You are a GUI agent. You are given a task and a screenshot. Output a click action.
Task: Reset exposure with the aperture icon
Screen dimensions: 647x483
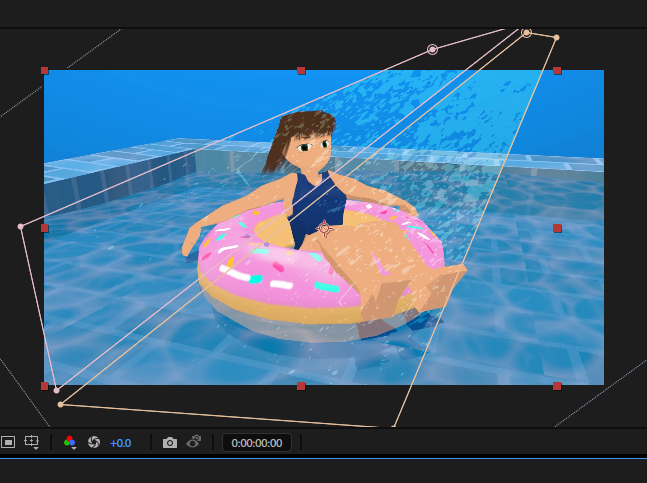point(94,442)
